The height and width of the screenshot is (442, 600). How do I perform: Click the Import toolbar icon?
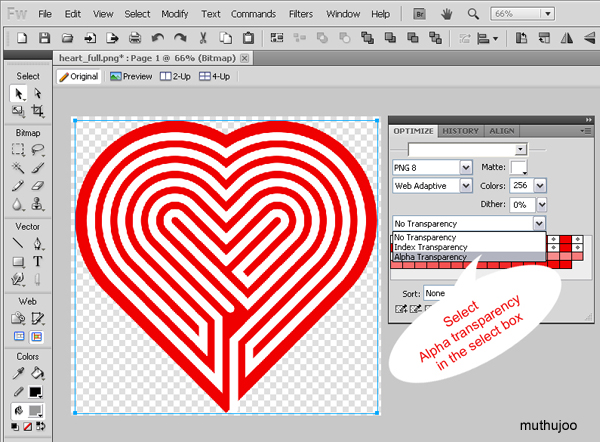click(x=90, y=38)
